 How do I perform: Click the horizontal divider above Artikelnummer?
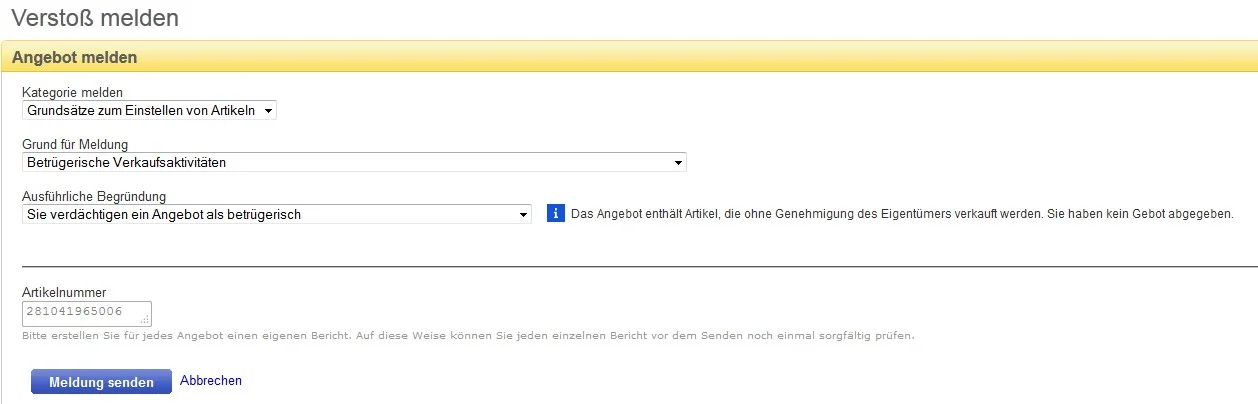coord(639,267)
